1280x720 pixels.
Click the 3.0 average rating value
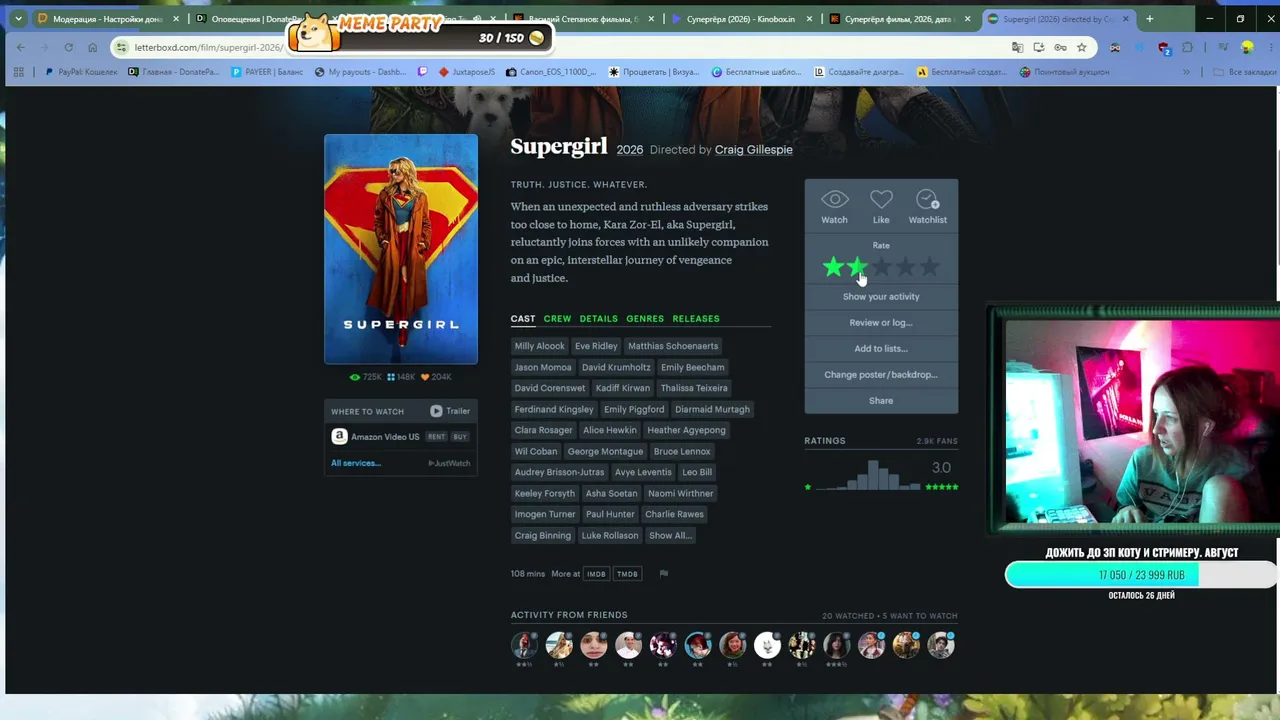(941, 468)
